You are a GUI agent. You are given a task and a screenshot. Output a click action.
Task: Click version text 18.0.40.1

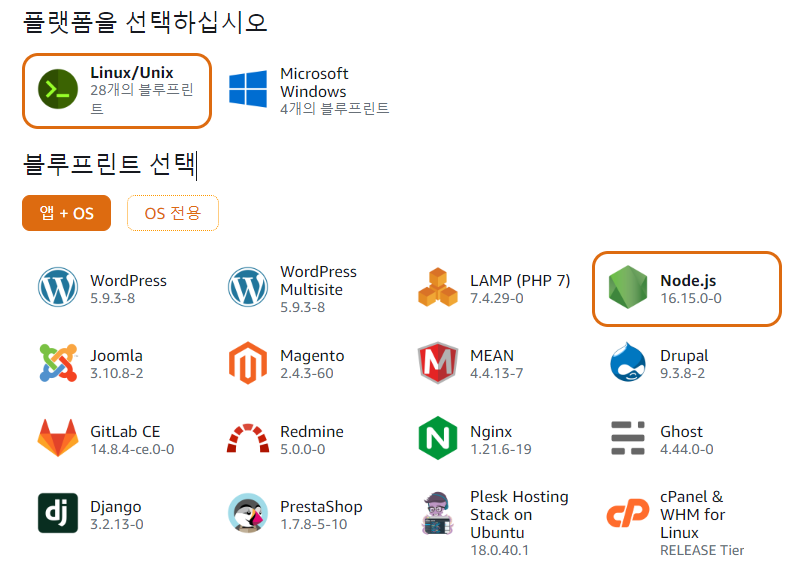click(x=499, y=550)
